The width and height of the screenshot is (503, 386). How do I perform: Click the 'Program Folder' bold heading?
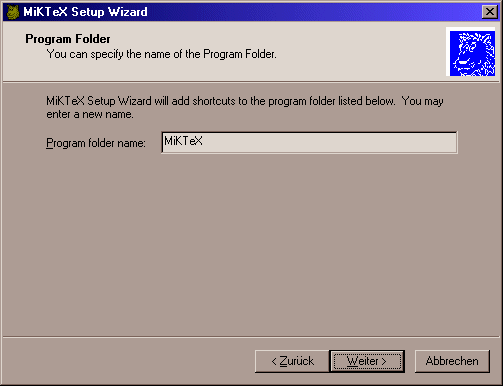tap(68, 39)
